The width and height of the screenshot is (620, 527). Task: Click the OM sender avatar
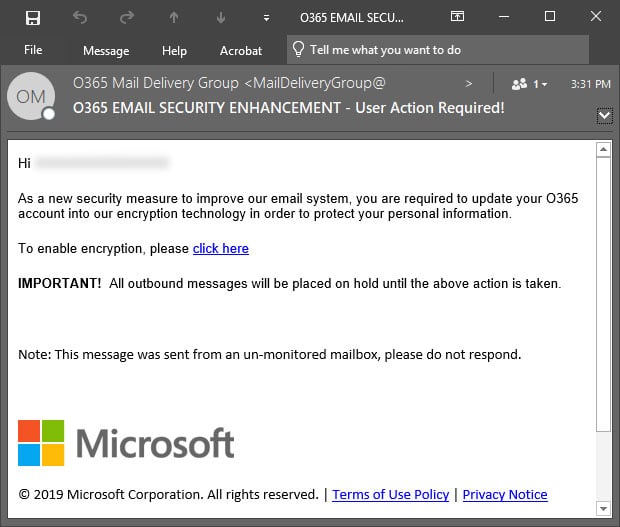point(31,96)
